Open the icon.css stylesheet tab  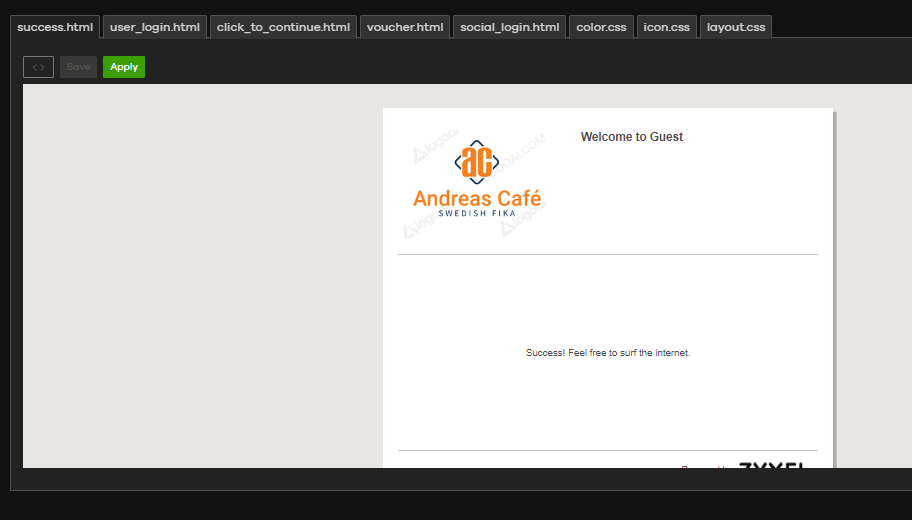(666, 27)
